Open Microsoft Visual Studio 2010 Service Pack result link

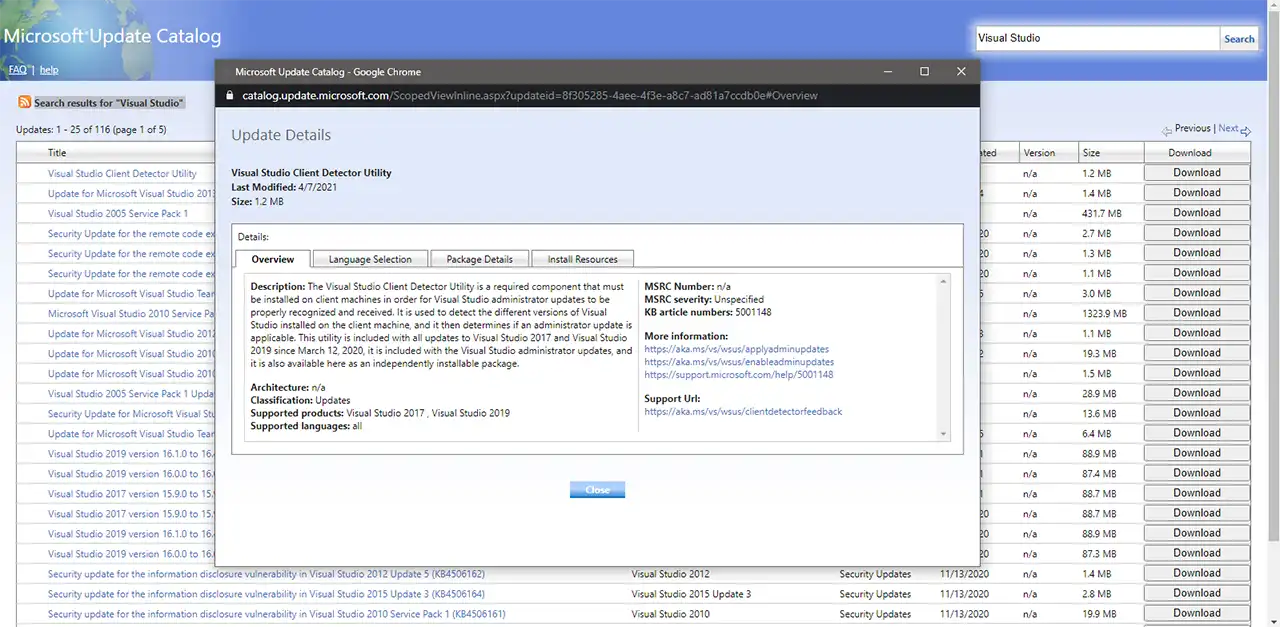click(131, 314)
